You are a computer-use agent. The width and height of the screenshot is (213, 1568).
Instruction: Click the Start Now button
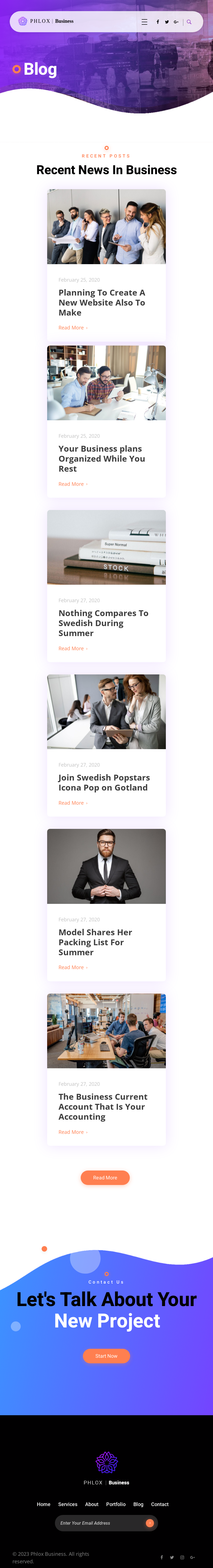point(106,1356)
